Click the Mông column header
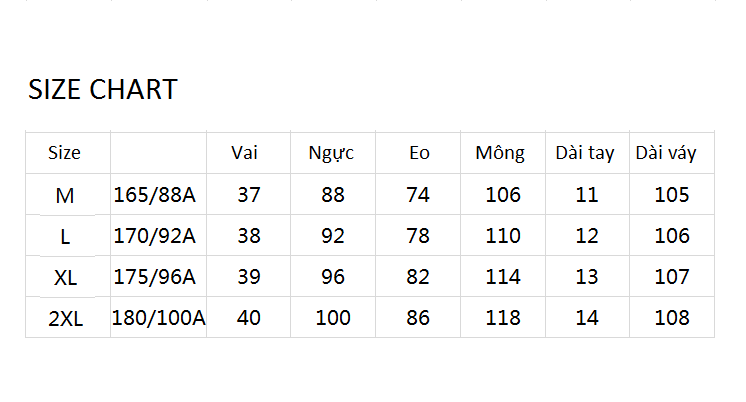Screen dimensions: 746x402 500,153
